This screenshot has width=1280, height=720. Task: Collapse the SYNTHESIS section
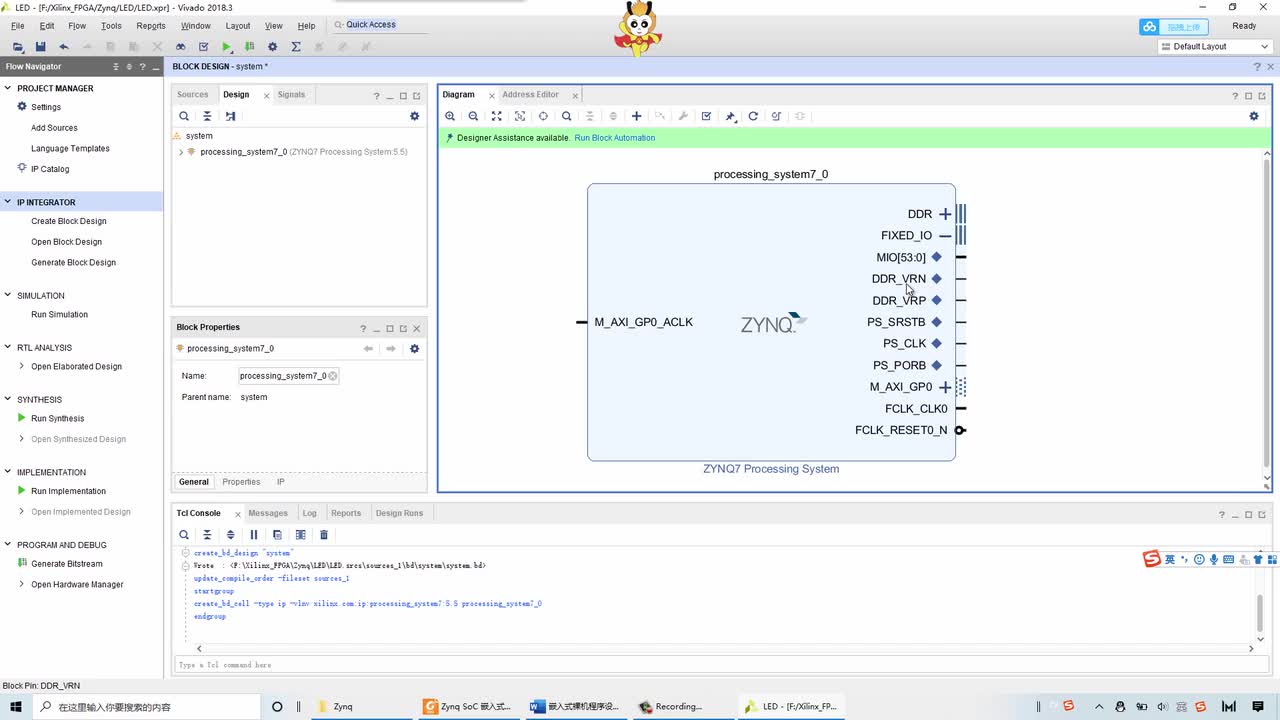click(x=9, y=399)
